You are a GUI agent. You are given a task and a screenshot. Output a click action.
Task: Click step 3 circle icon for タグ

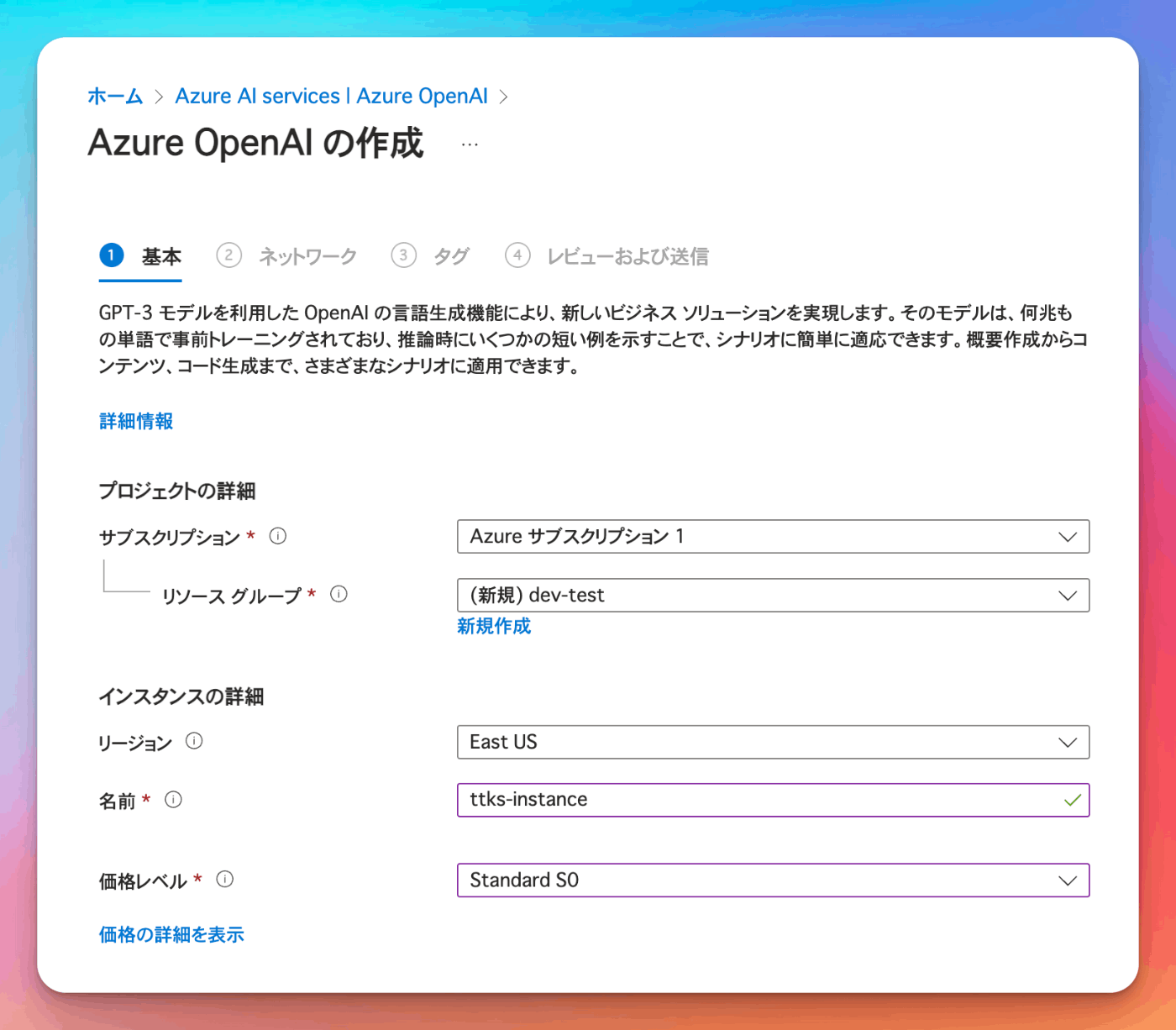point(404,255)
